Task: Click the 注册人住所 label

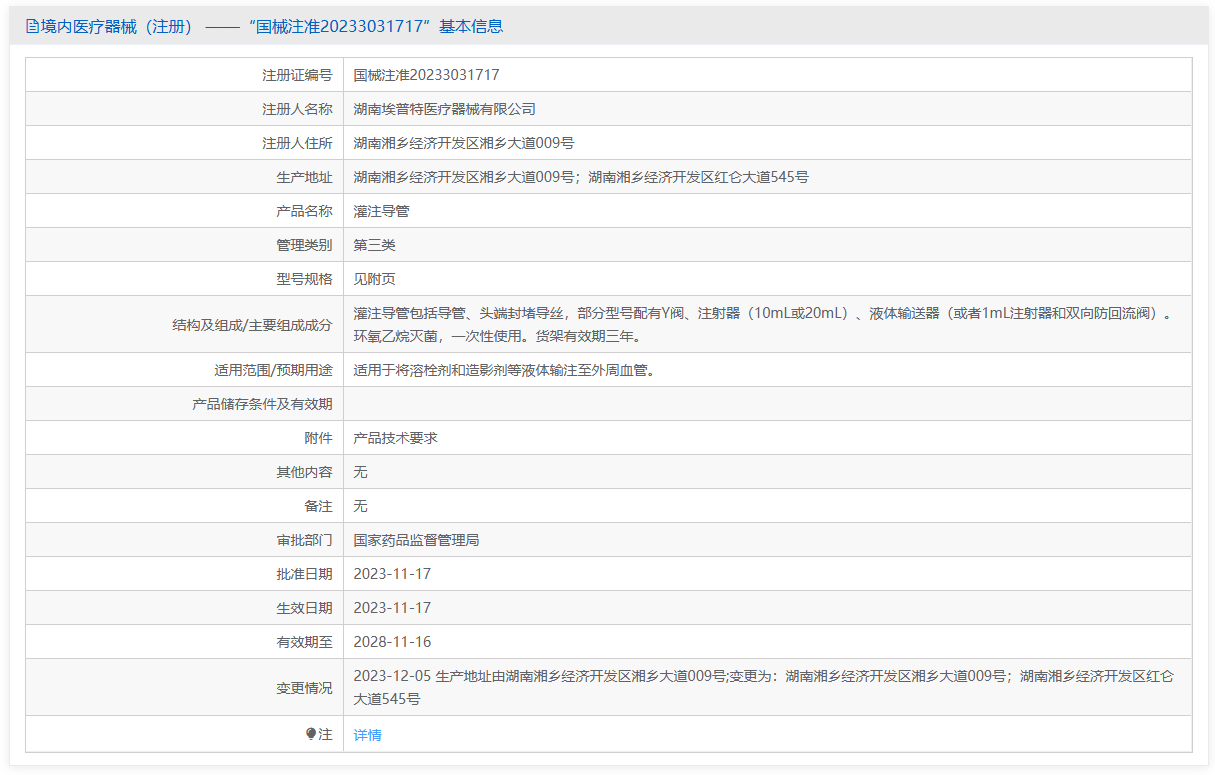Action: point(297,143)
